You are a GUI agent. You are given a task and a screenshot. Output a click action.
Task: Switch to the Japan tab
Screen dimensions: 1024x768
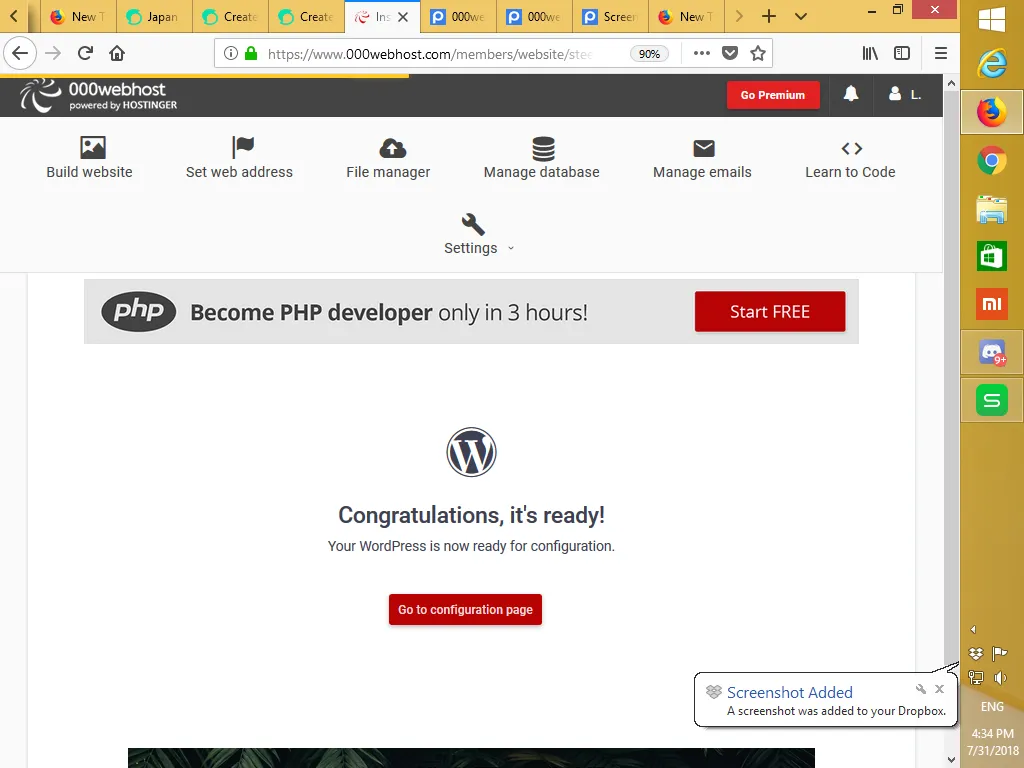tap(154, 17)
